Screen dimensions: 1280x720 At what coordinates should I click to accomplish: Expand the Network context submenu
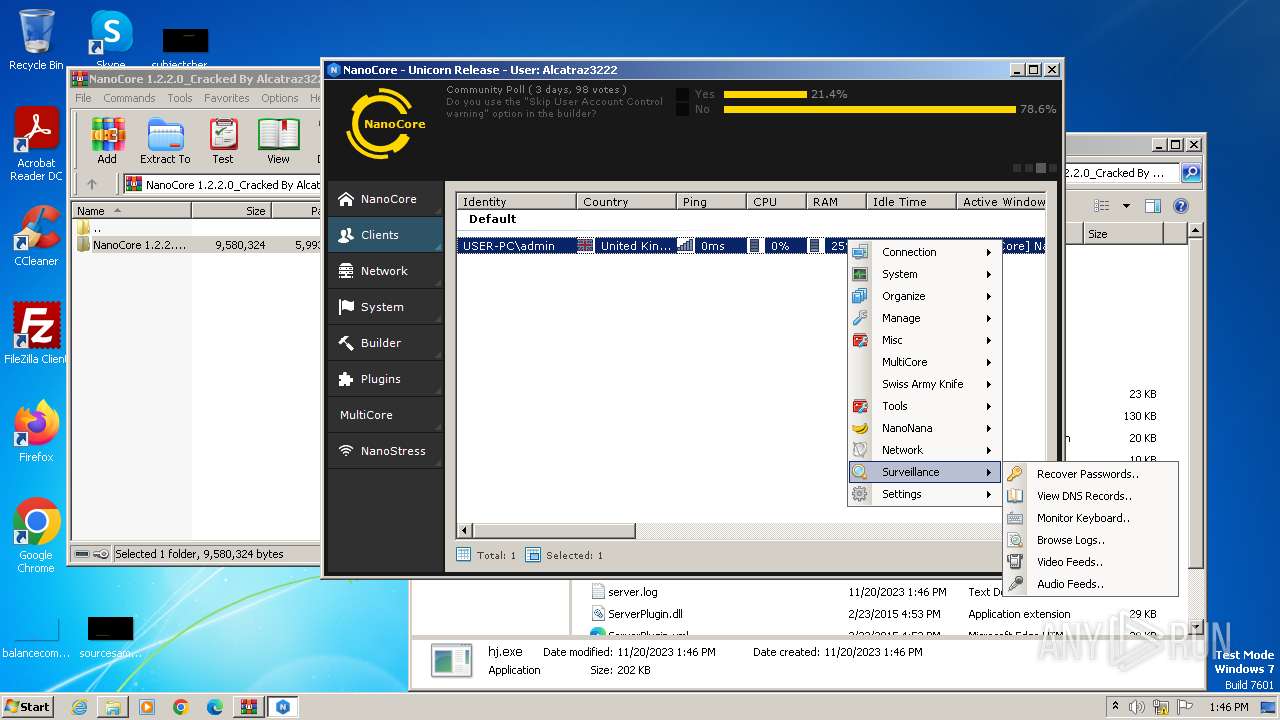click(924, 450)
